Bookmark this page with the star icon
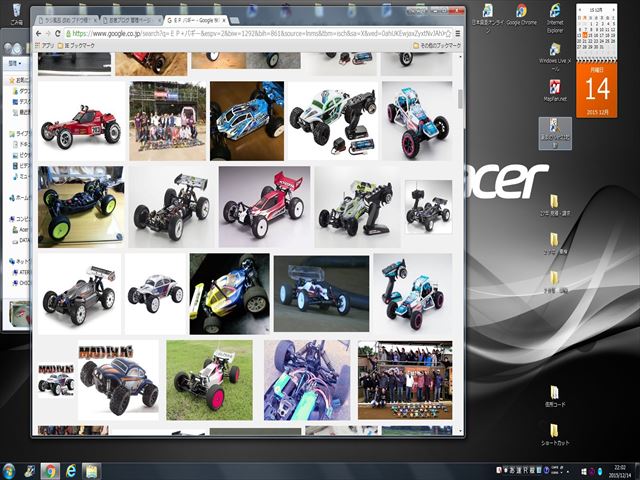The height and width of the screenshot is (480, 640). tap(448, 33)
